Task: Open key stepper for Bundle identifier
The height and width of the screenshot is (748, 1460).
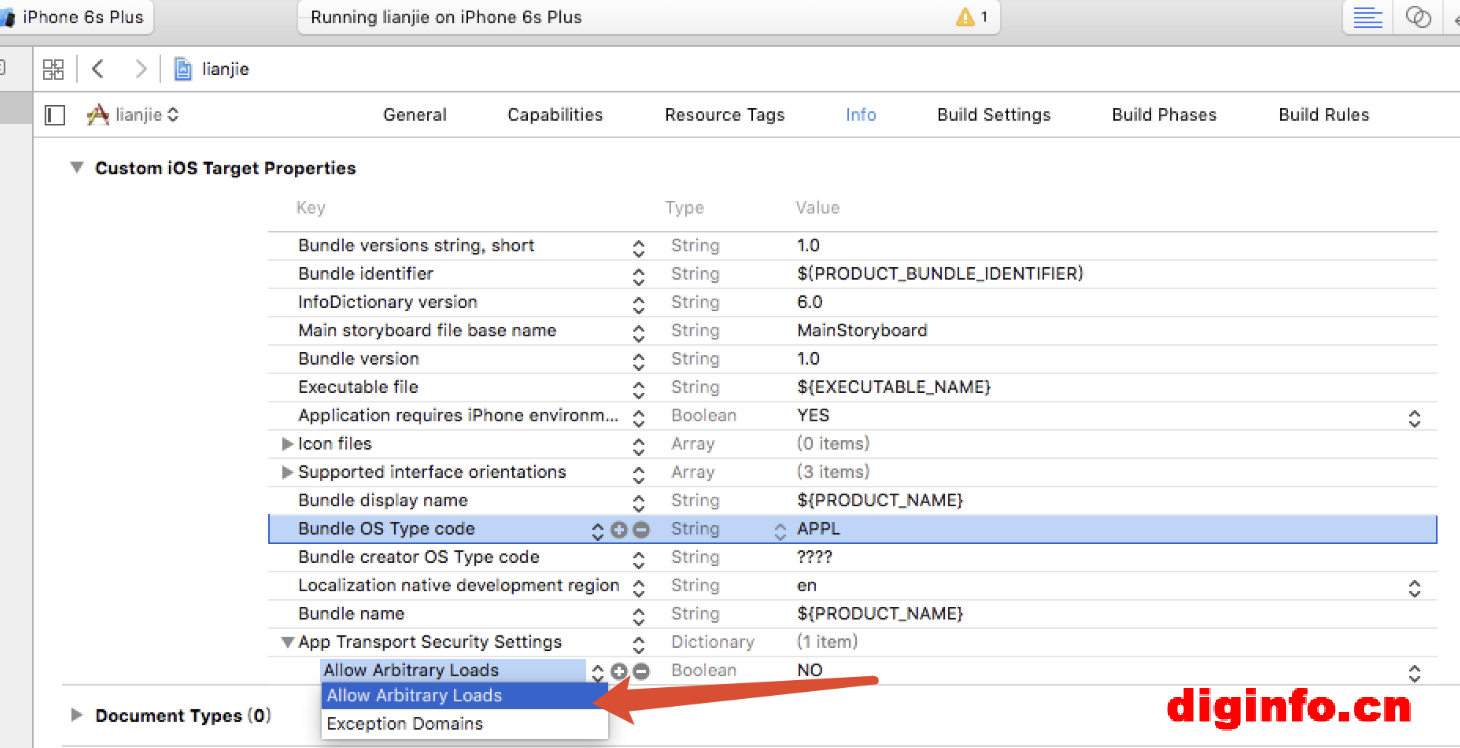Action: (638, 276)
